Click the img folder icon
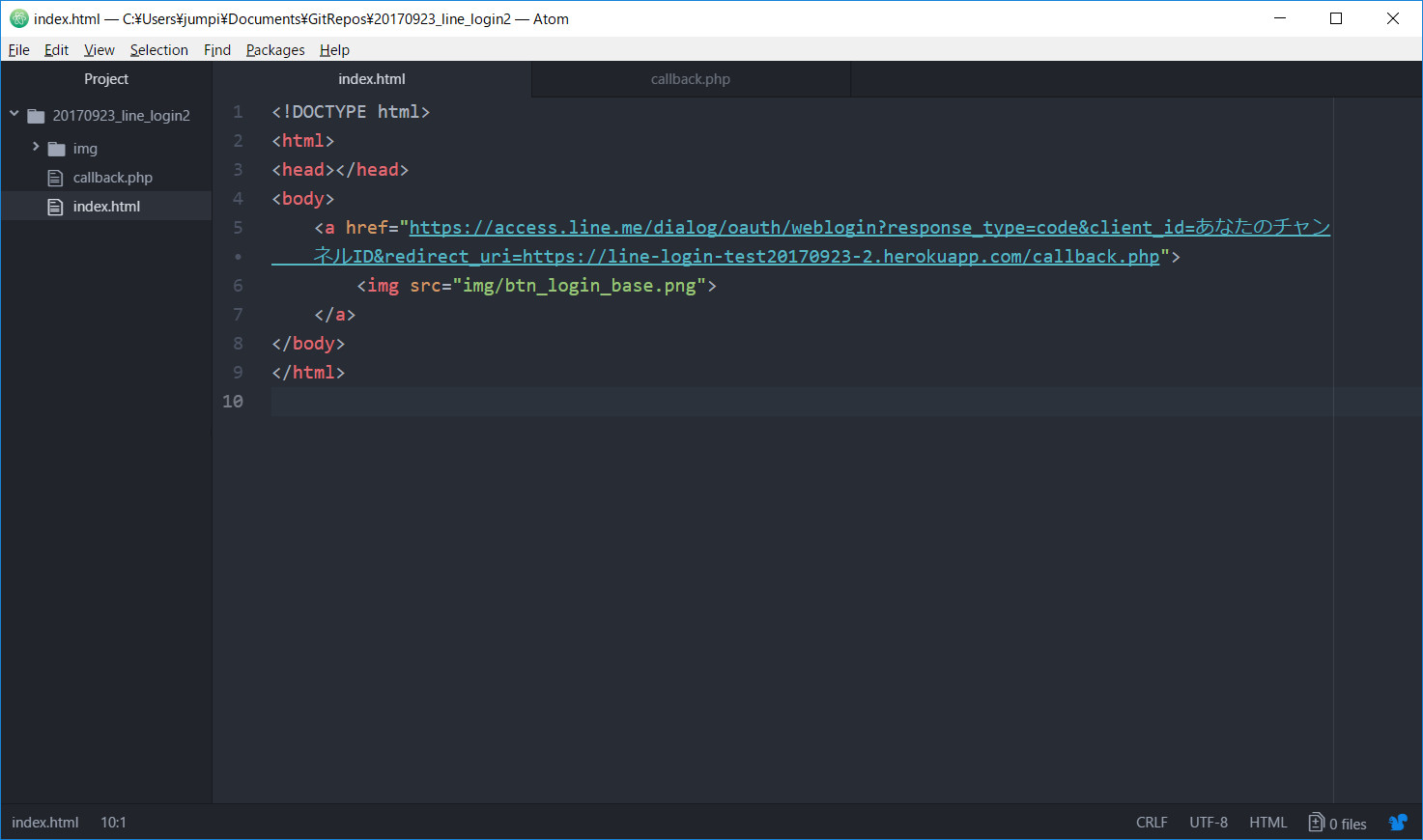 (57, 149)
